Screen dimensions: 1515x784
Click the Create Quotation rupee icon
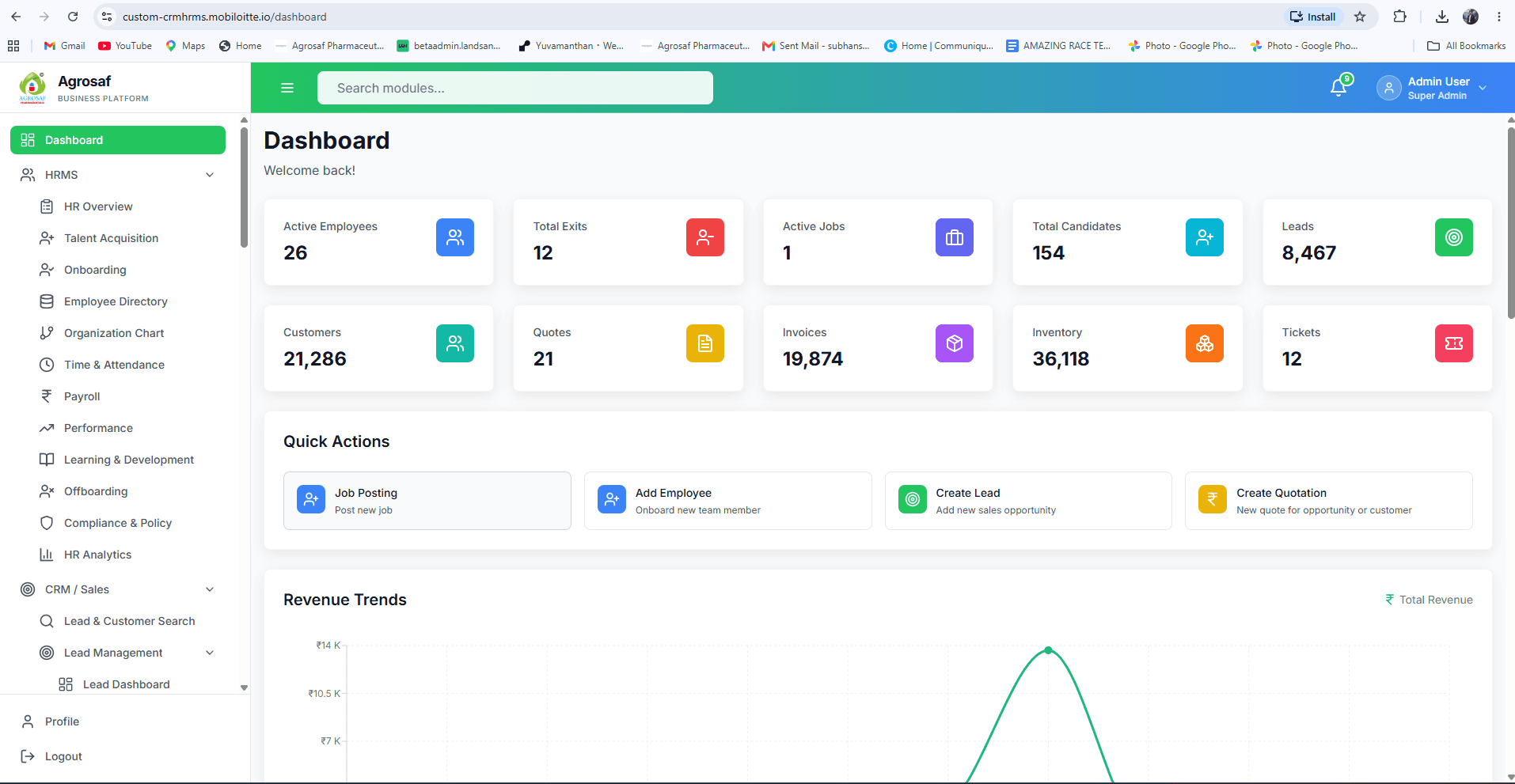1213,499
